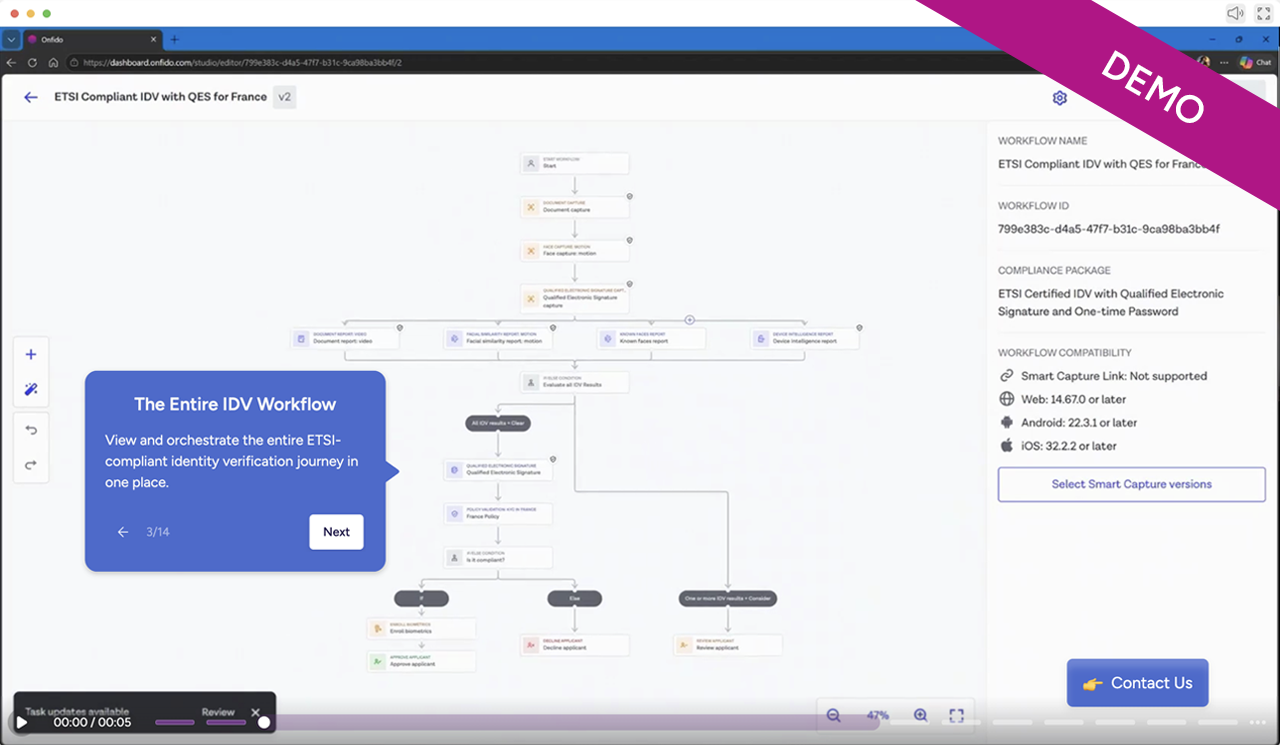Select the All IDV results = Clear branch
The height and width of the screenshot is (745, 1280).
[x=499, y=424]
